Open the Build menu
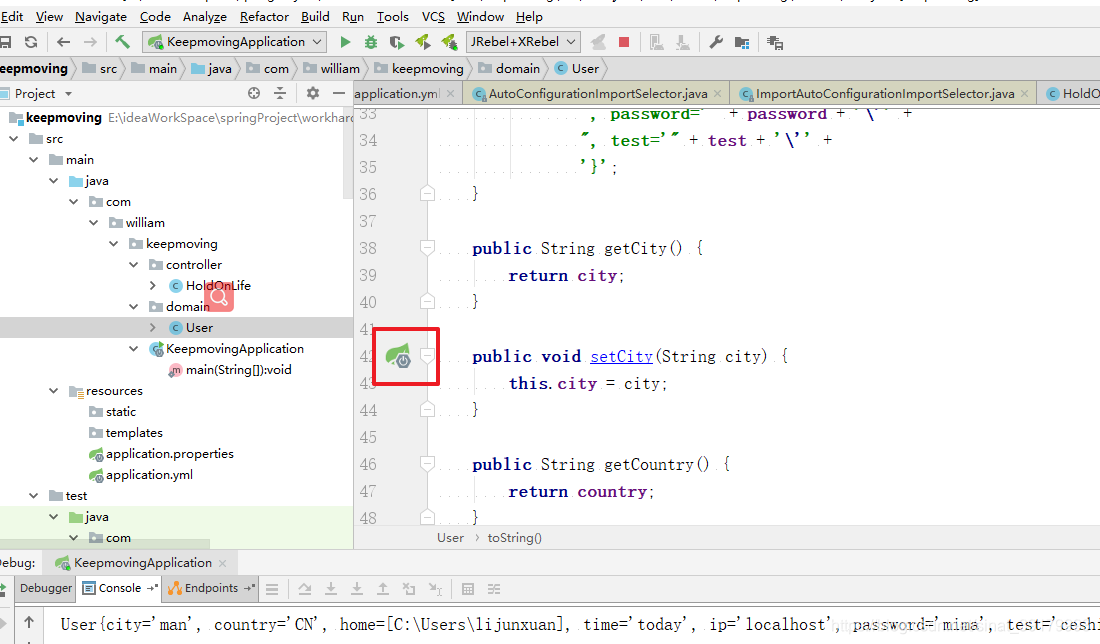Screen dimensions: 1100x644 315,17
